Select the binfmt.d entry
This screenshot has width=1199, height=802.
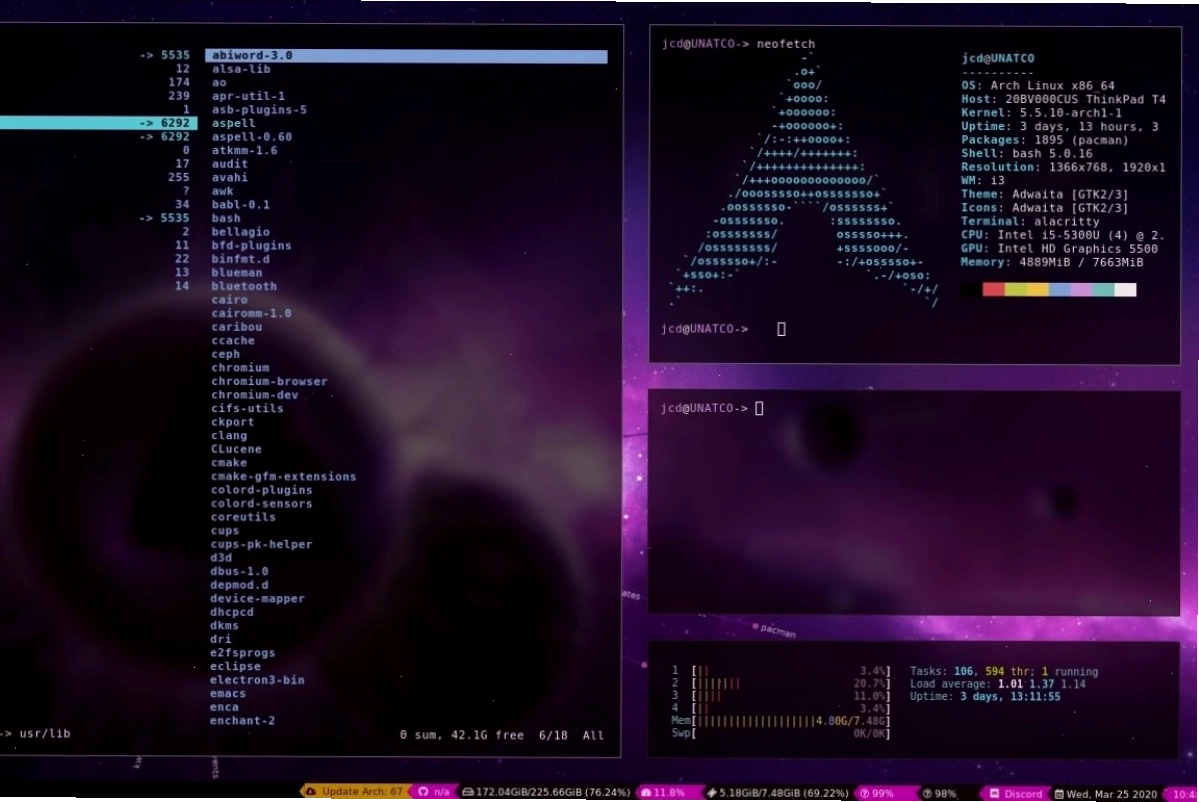241,258
